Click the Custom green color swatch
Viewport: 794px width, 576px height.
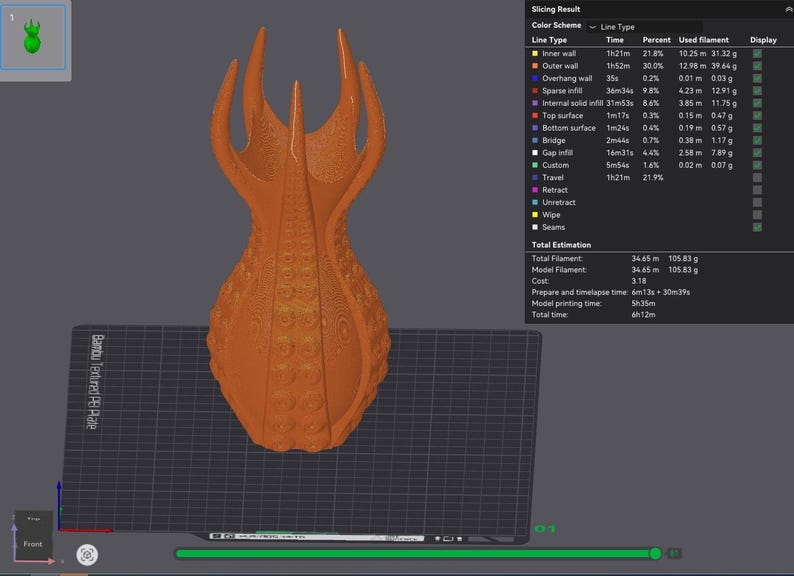535,165
